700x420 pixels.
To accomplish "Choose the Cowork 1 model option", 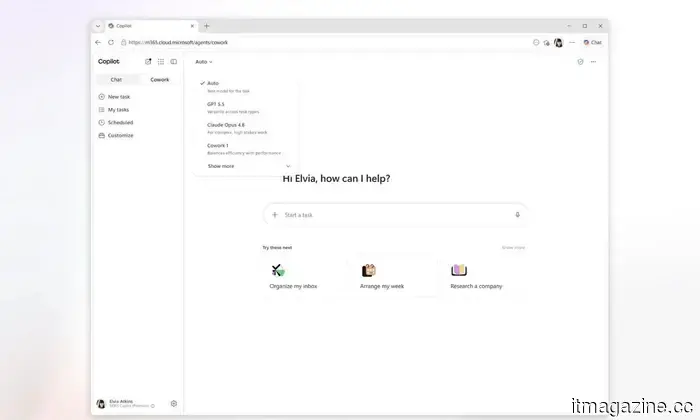I will coord(246,149).
